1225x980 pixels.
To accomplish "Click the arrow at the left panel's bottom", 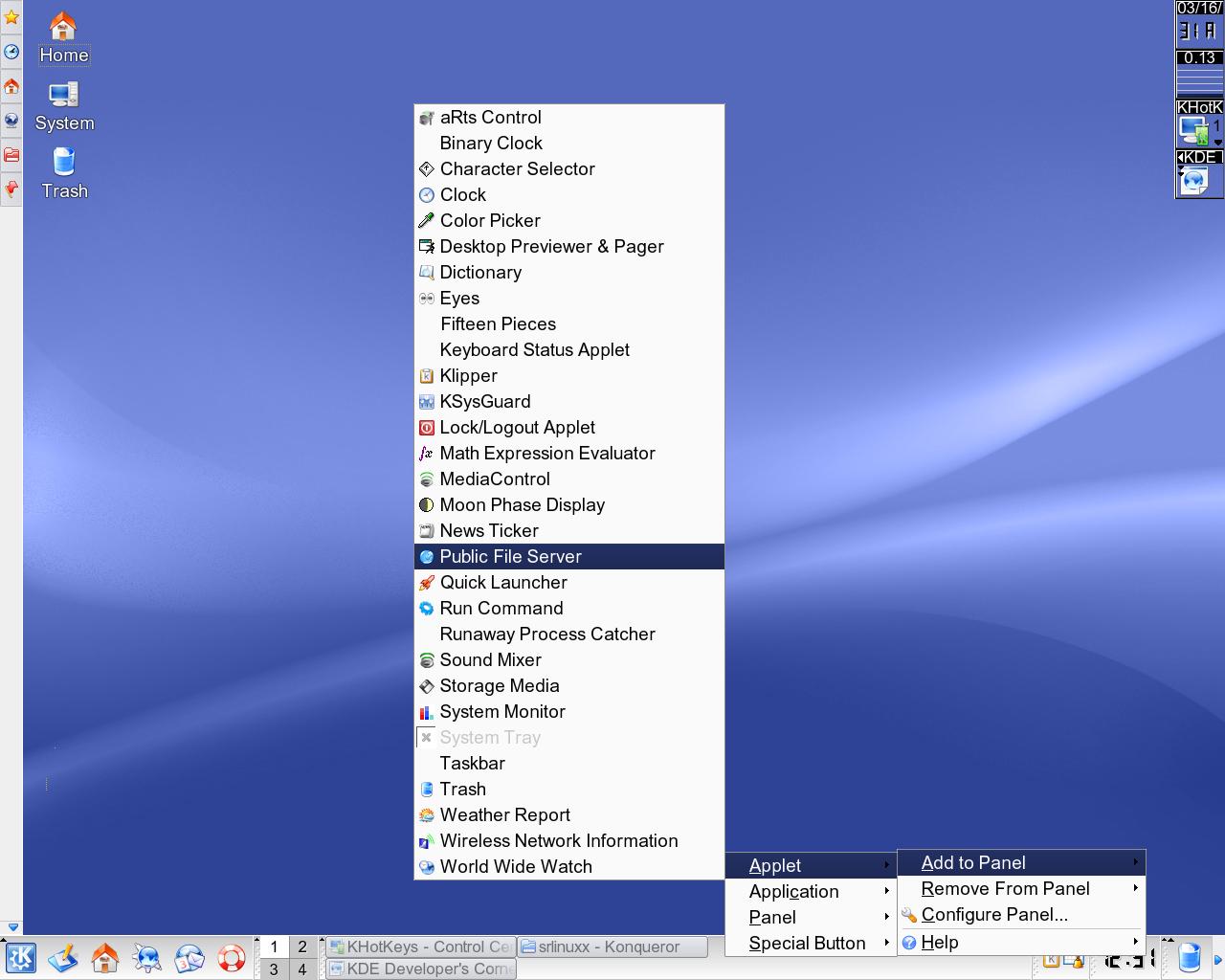I will [x=11, y=927].
